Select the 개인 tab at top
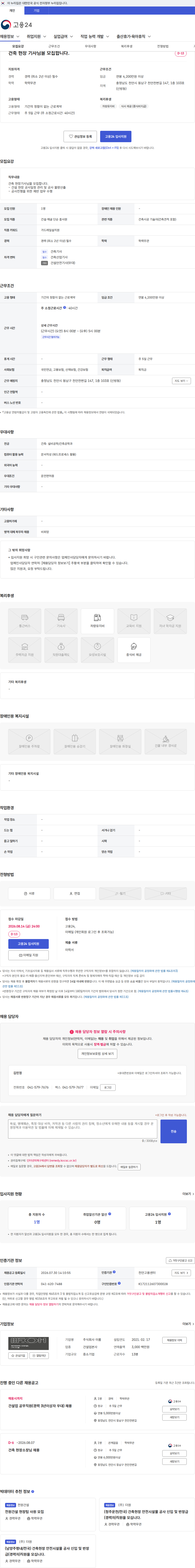195x1568 pixels. [x=12, y=10]
